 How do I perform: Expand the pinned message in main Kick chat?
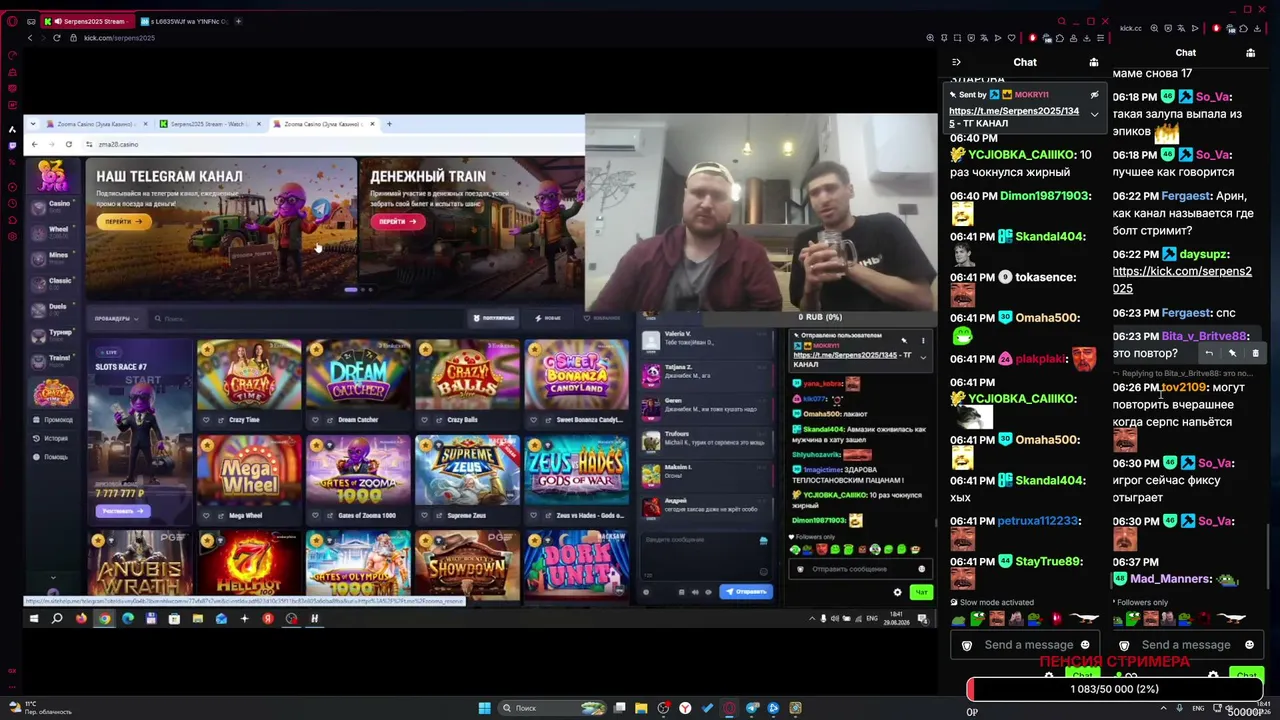click(1094, 114)
